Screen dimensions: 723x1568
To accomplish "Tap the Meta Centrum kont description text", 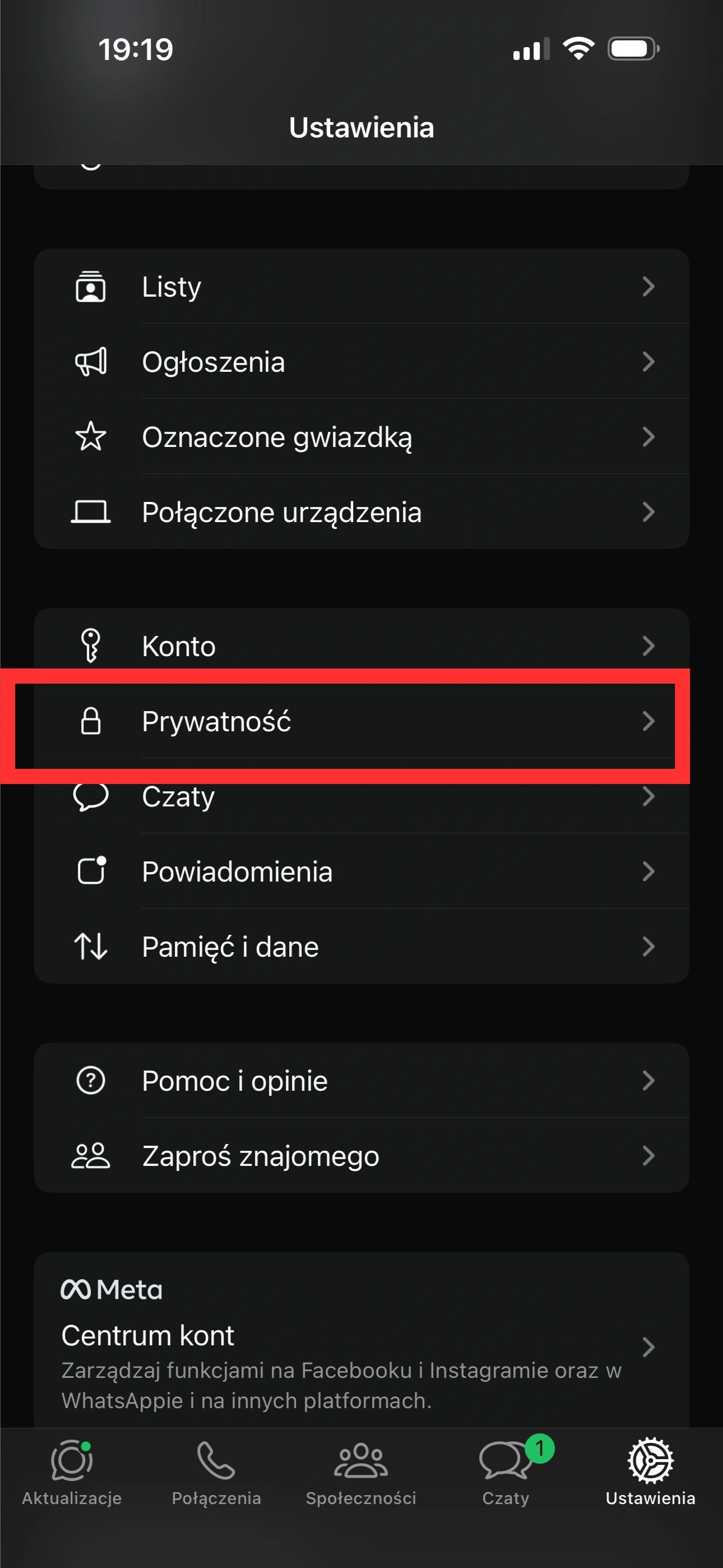I will [341, 1385].
